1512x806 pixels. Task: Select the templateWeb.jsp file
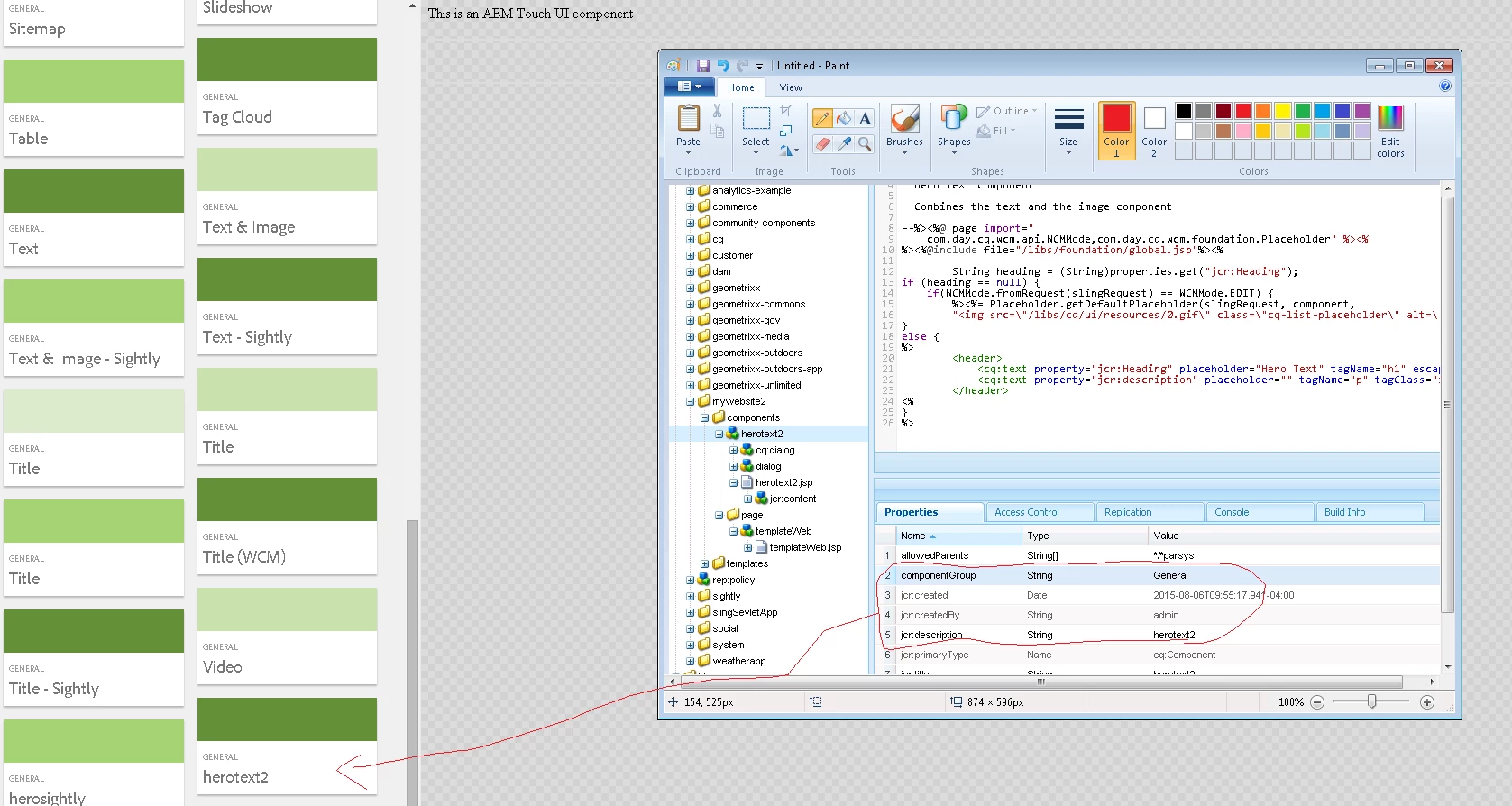tap(805, 547)
